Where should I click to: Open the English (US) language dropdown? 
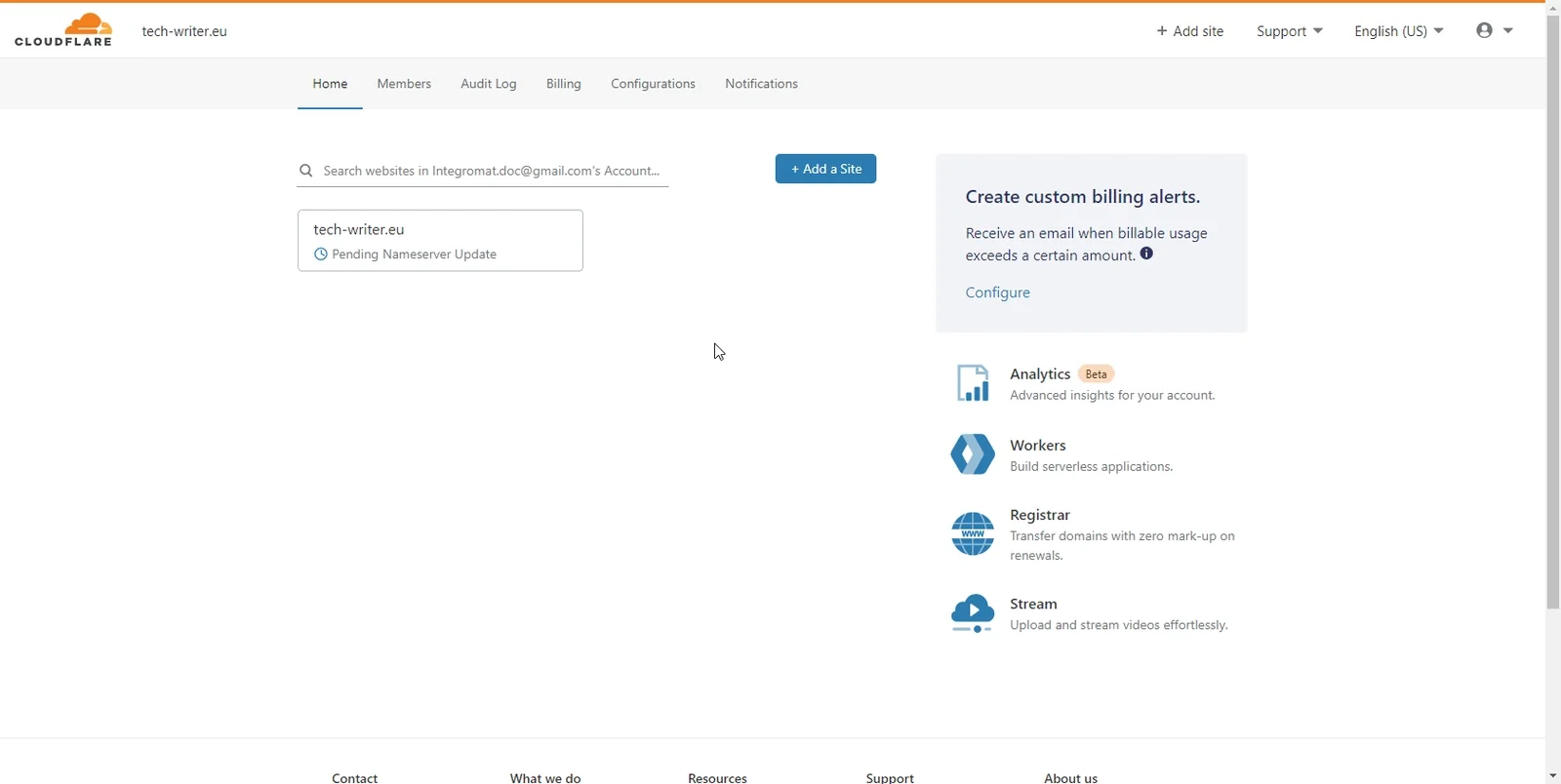click(x=1399, y=31)
